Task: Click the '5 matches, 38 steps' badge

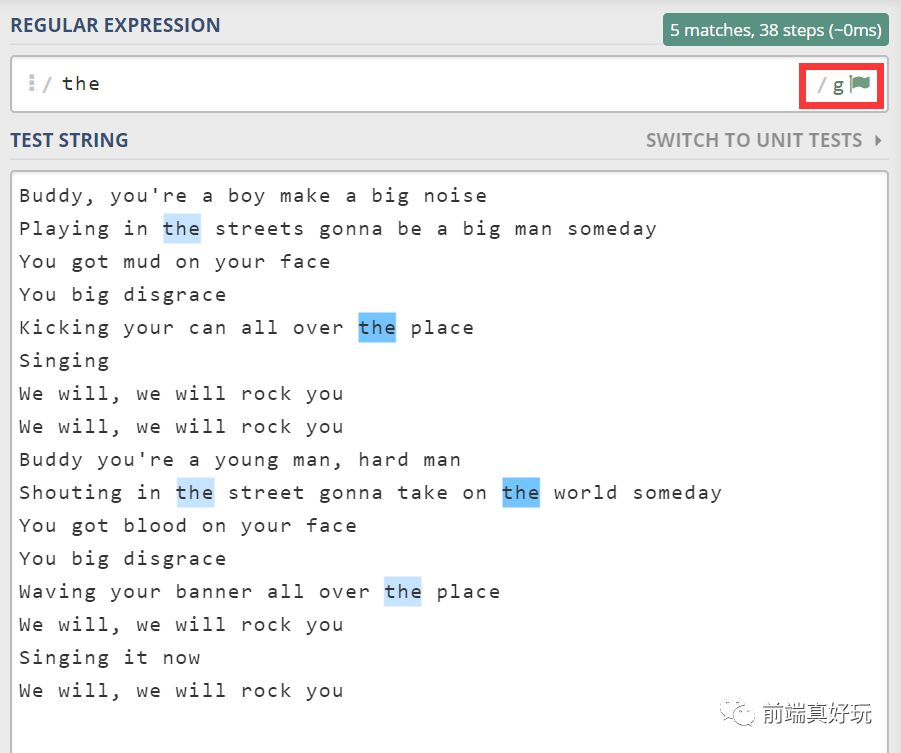Action: click(776, 30)
